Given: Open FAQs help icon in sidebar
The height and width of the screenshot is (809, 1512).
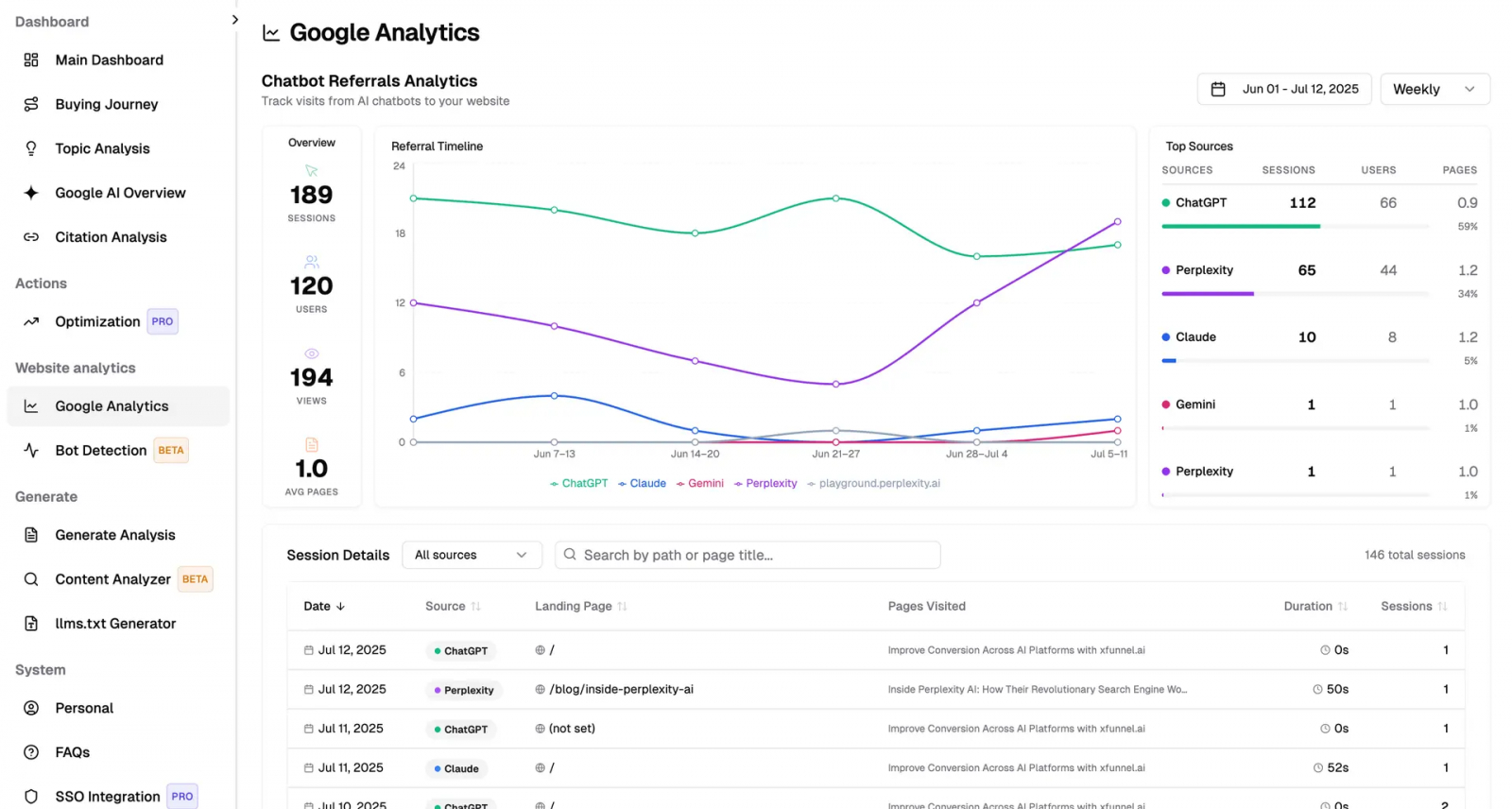Looking at the screenshot, I should pos(31,752).
